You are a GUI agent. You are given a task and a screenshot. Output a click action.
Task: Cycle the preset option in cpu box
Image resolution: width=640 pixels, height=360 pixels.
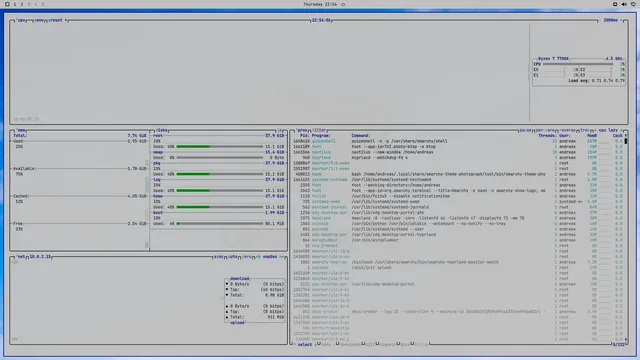(57, 20)
